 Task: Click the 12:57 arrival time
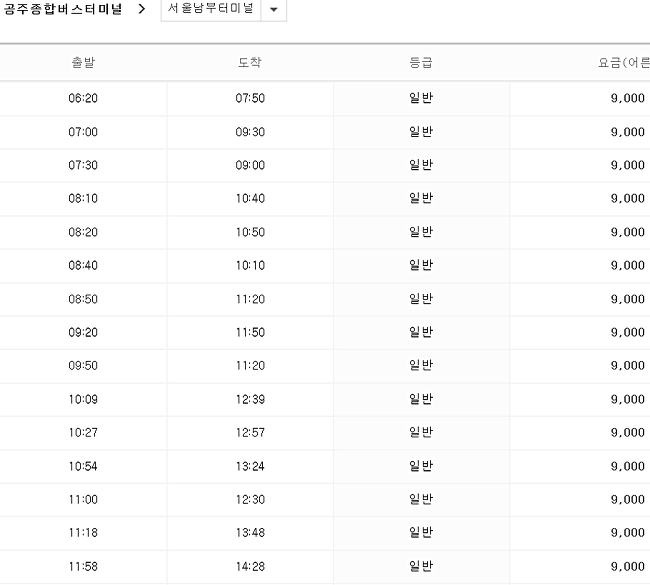[250, 432]
